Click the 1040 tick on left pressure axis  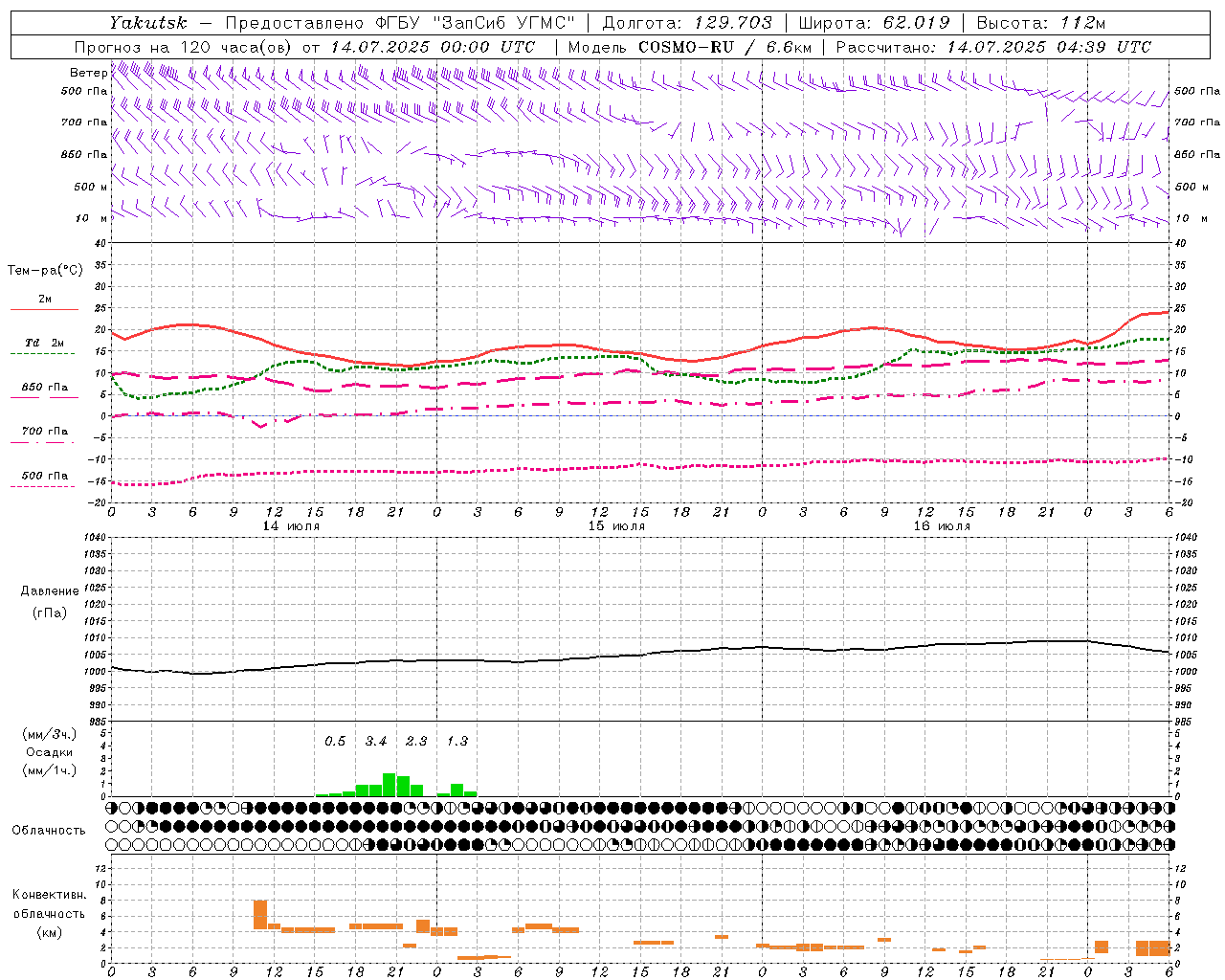[97, 538]
